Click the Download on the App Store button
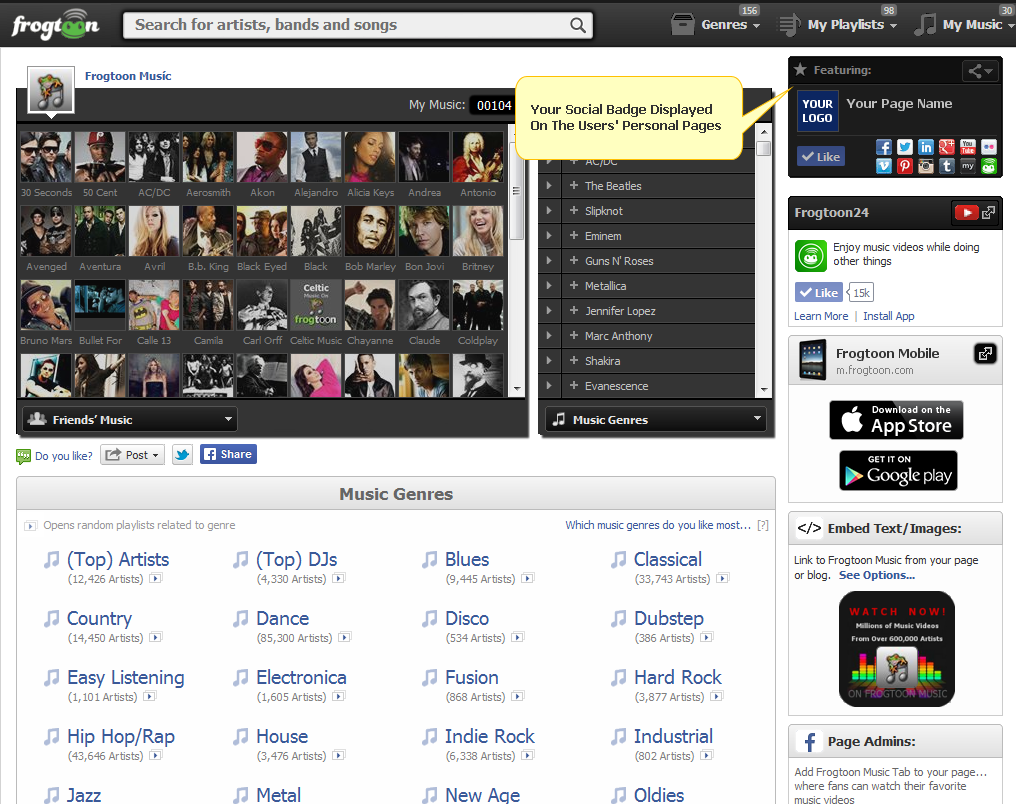1016x804 pixels. pos(897,420)
